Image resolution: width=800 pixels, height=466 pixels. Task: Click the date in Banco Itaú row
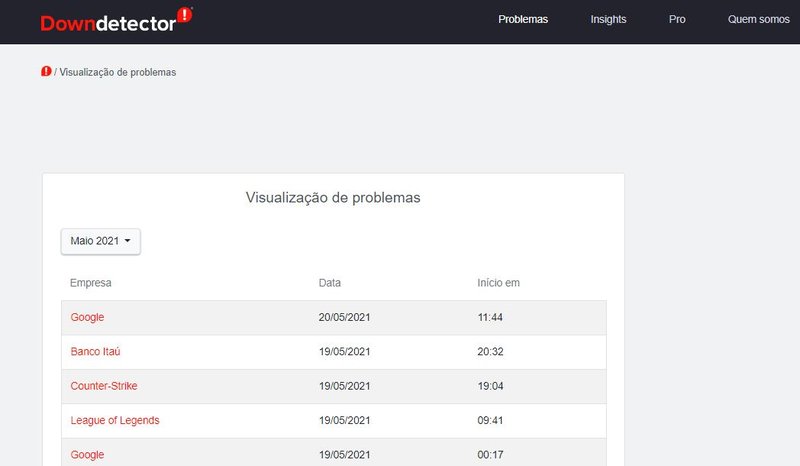click(344, 351)
